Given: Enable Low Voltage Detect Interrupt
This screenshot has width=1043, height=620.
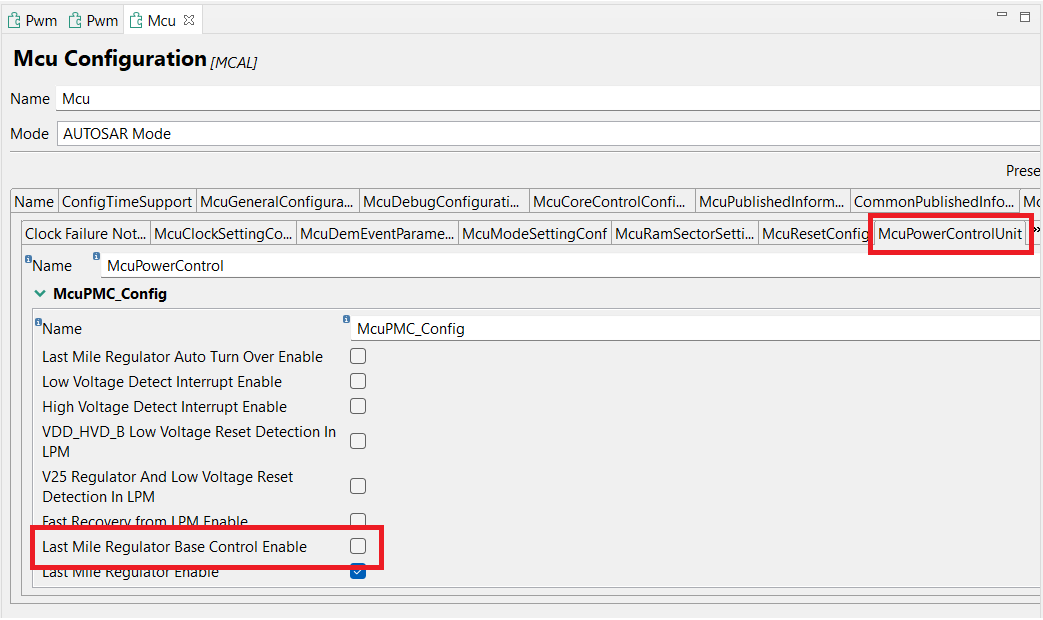Looking at the screenshot, I should [x=357, y=381].
